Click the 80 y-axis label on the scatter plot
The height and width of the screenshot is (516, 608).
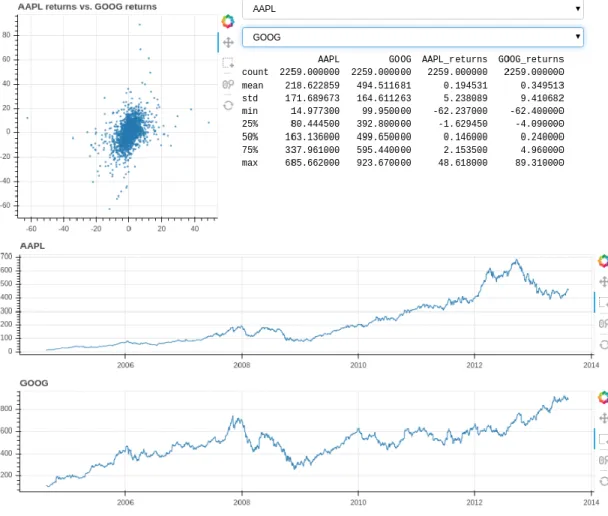click(6, 35)
